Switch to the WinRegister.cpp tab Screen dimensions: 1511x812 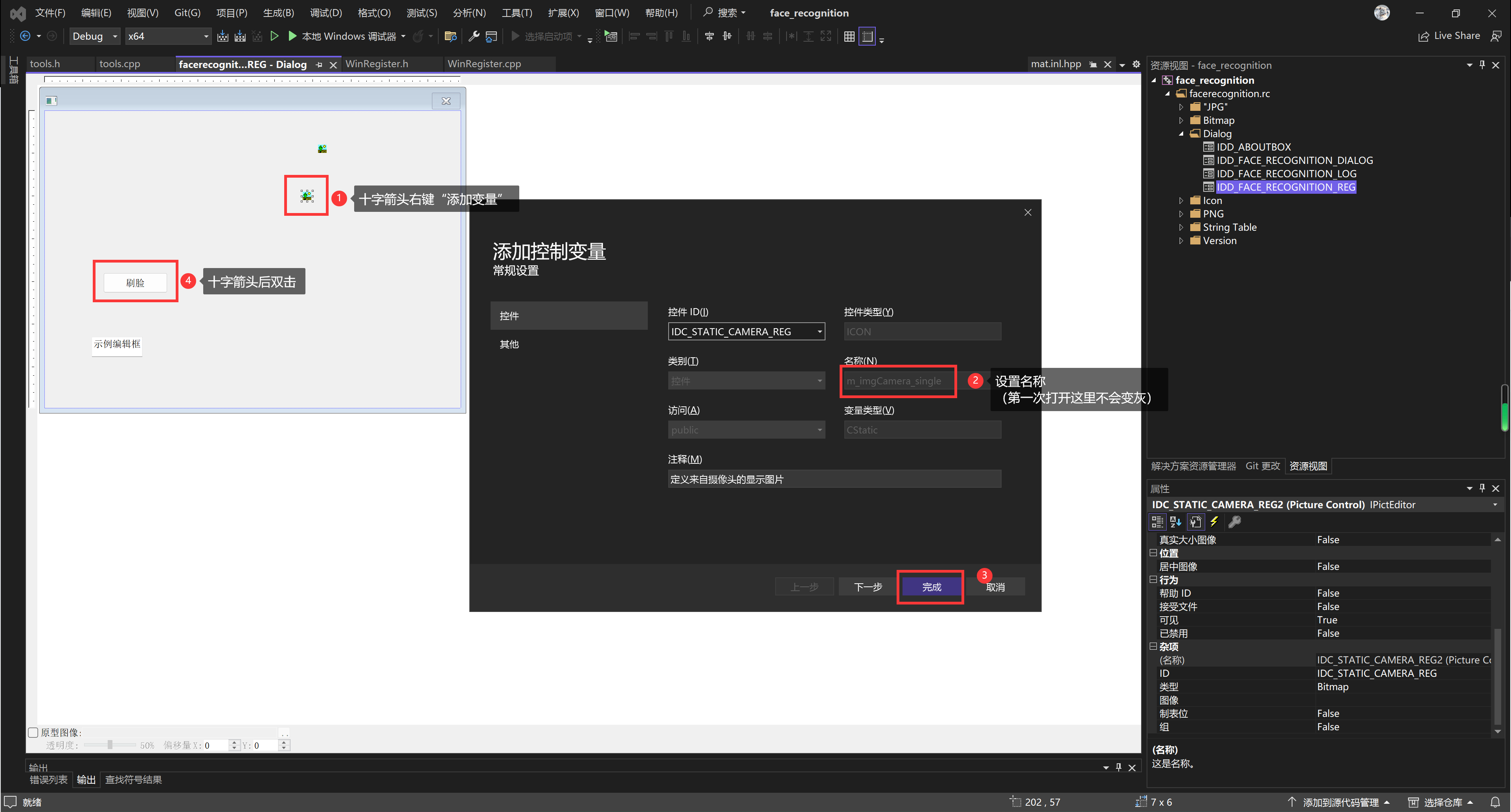484,64
